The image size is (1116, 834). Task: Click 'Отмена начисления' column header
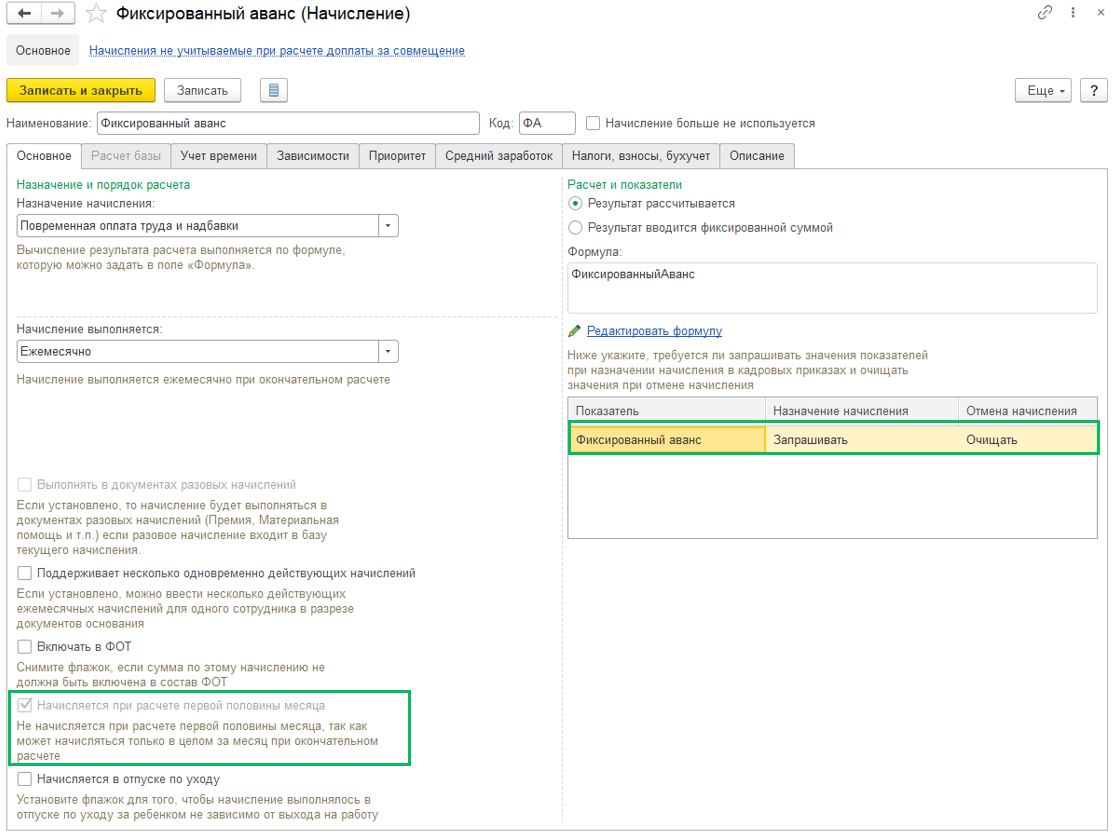point(1028,411)
